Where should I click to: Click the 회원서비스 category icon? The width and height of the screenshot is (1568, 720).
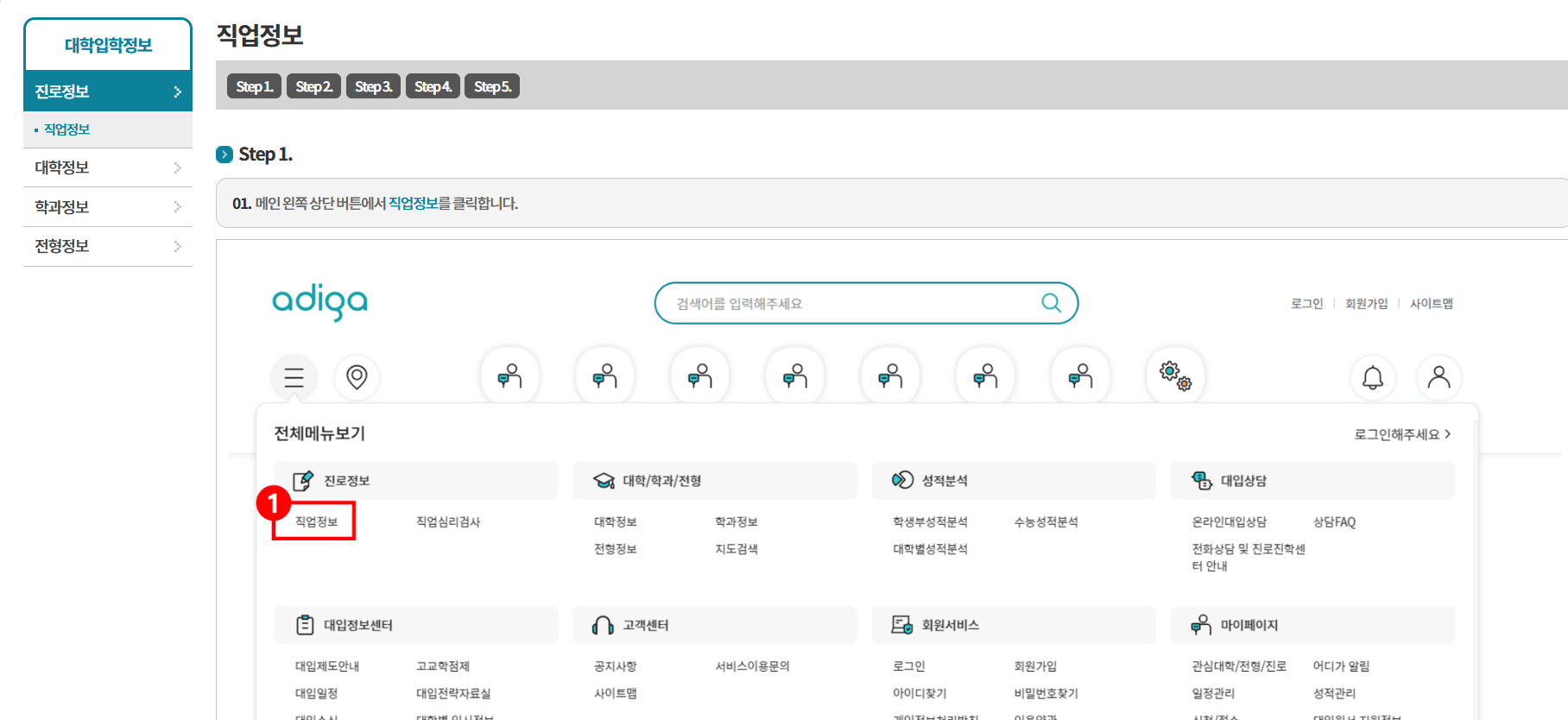(x=902, y=625)
